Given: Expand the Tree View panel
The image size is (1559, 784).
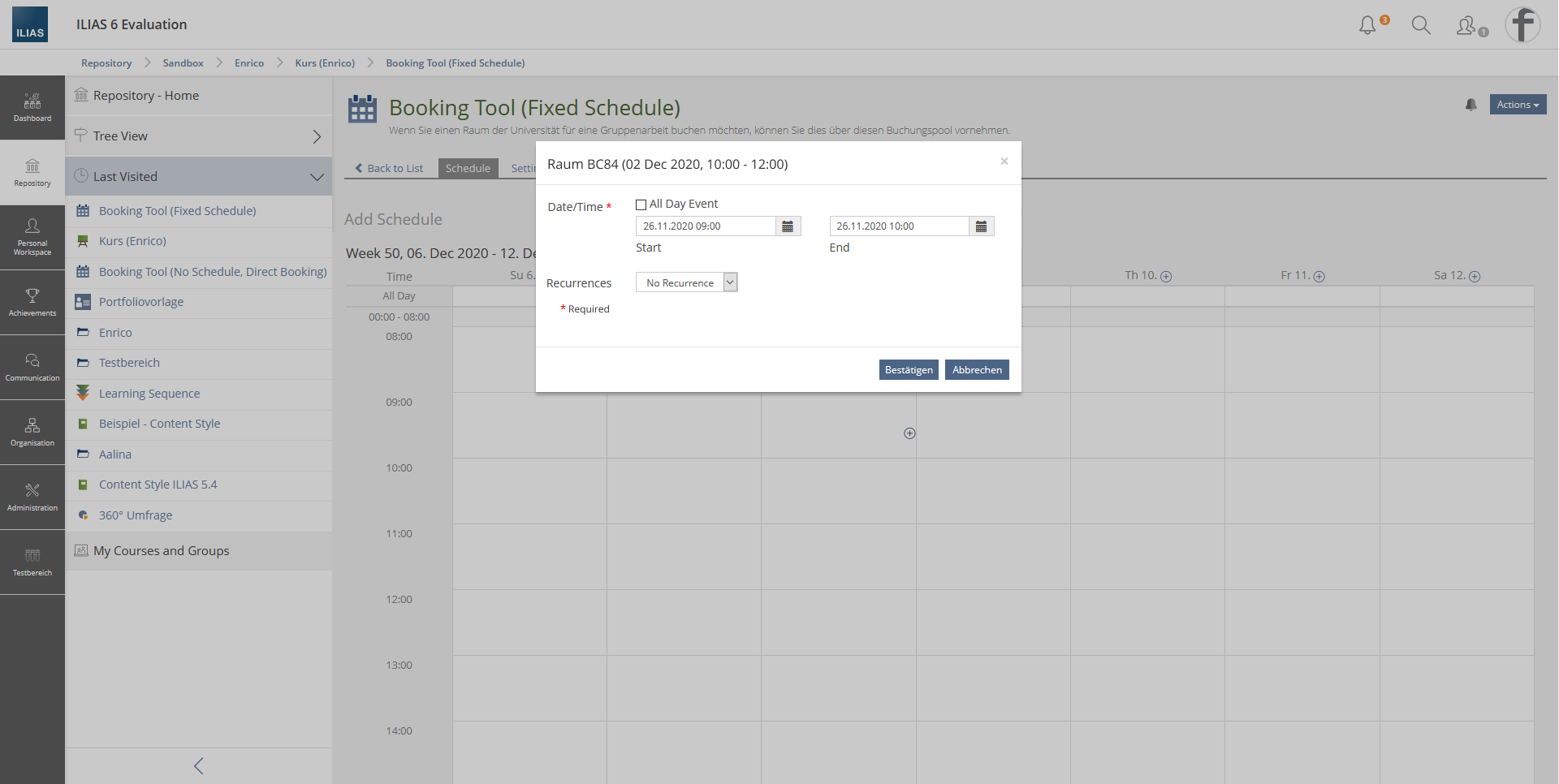Looking at the screenshot, I should 317,136.
